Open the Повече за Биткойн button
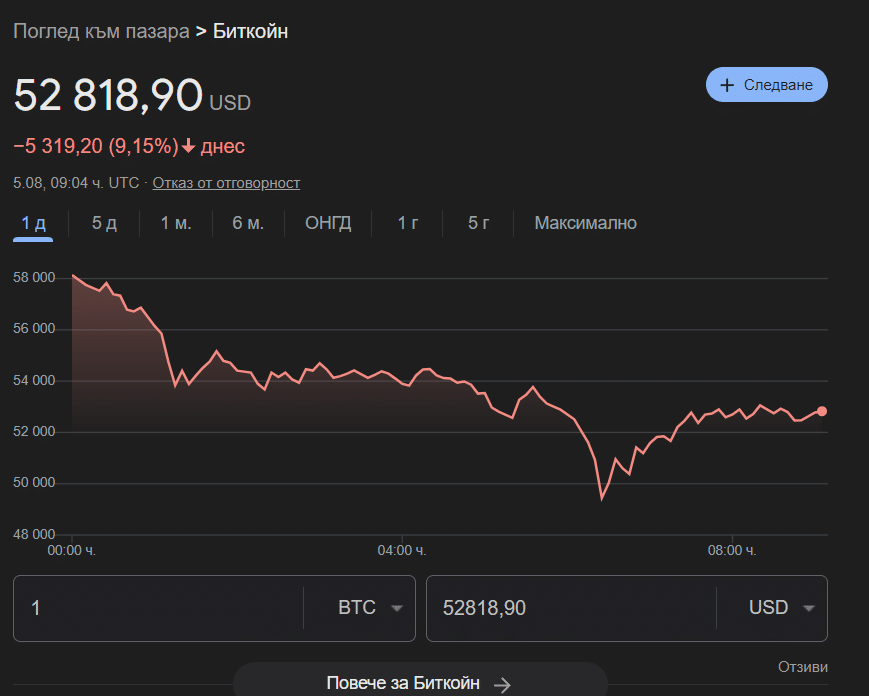 pos(420,680)
